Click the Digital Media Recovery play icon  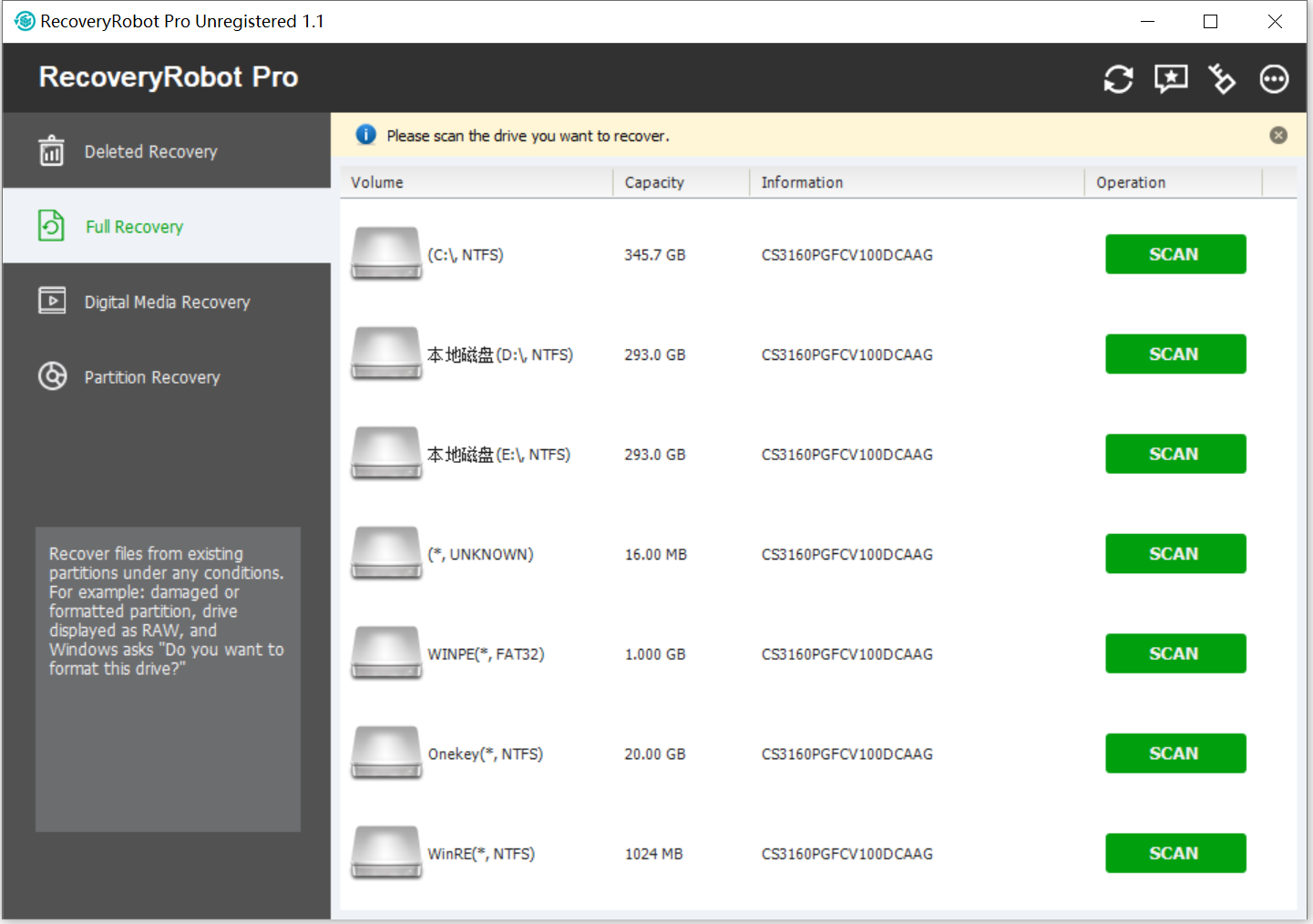coord(52,301)
